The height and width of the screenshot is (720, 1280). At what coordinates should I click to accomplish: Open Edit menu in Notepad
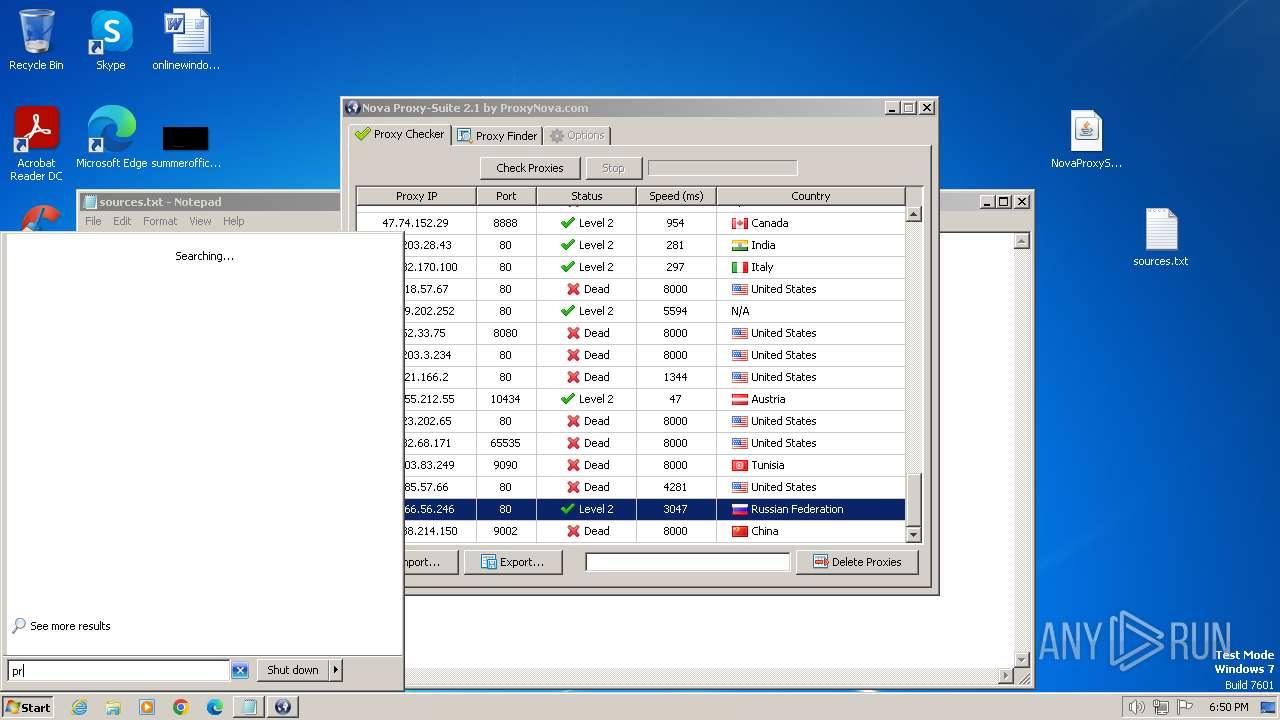click(122, 221)
